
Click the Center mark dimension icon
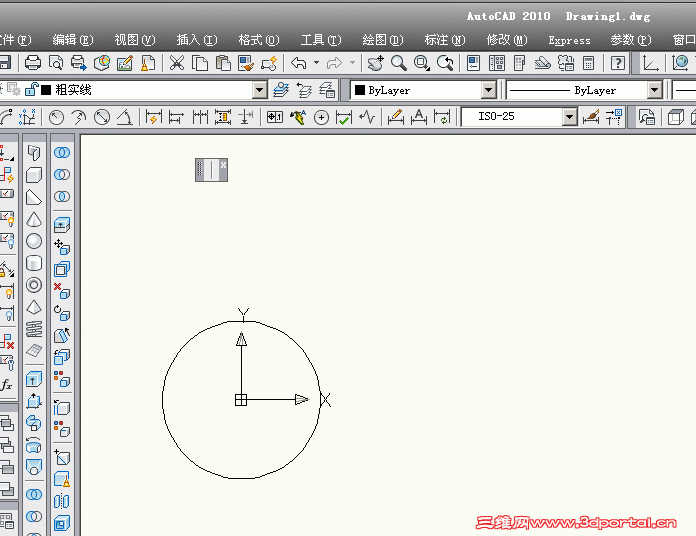321,118
